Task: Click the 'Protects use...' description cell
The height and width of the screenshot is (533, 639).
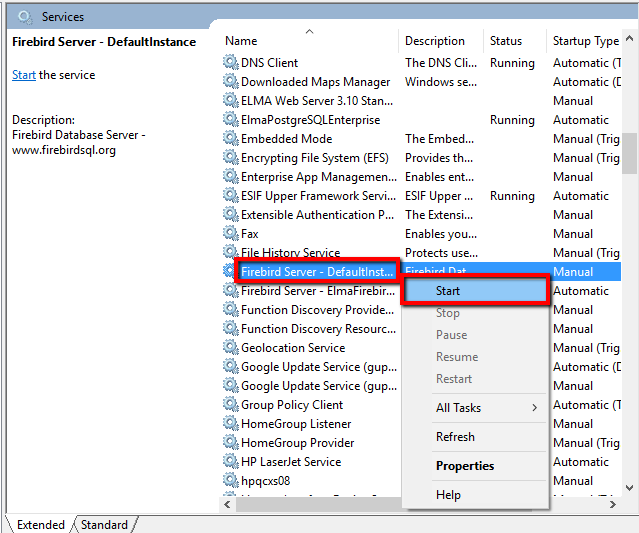Action: pyautogui.click(x=441, y=253)
